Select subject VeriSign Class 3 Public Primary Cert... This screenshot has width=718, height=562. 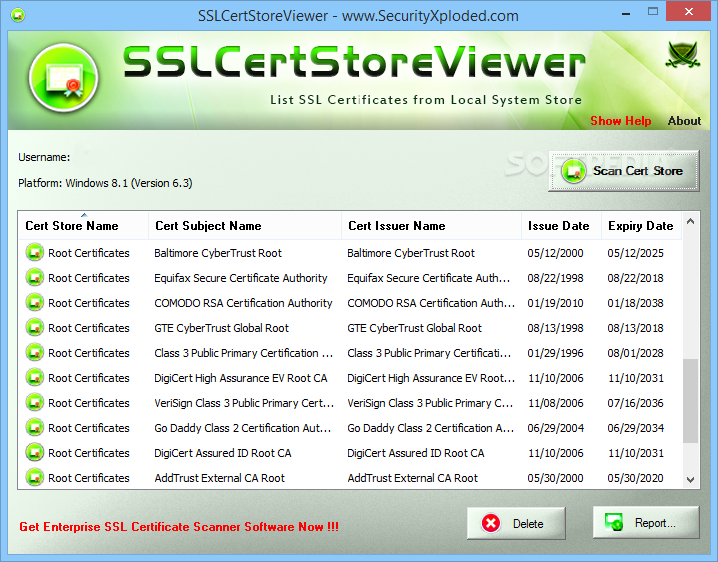pos(244,403)
